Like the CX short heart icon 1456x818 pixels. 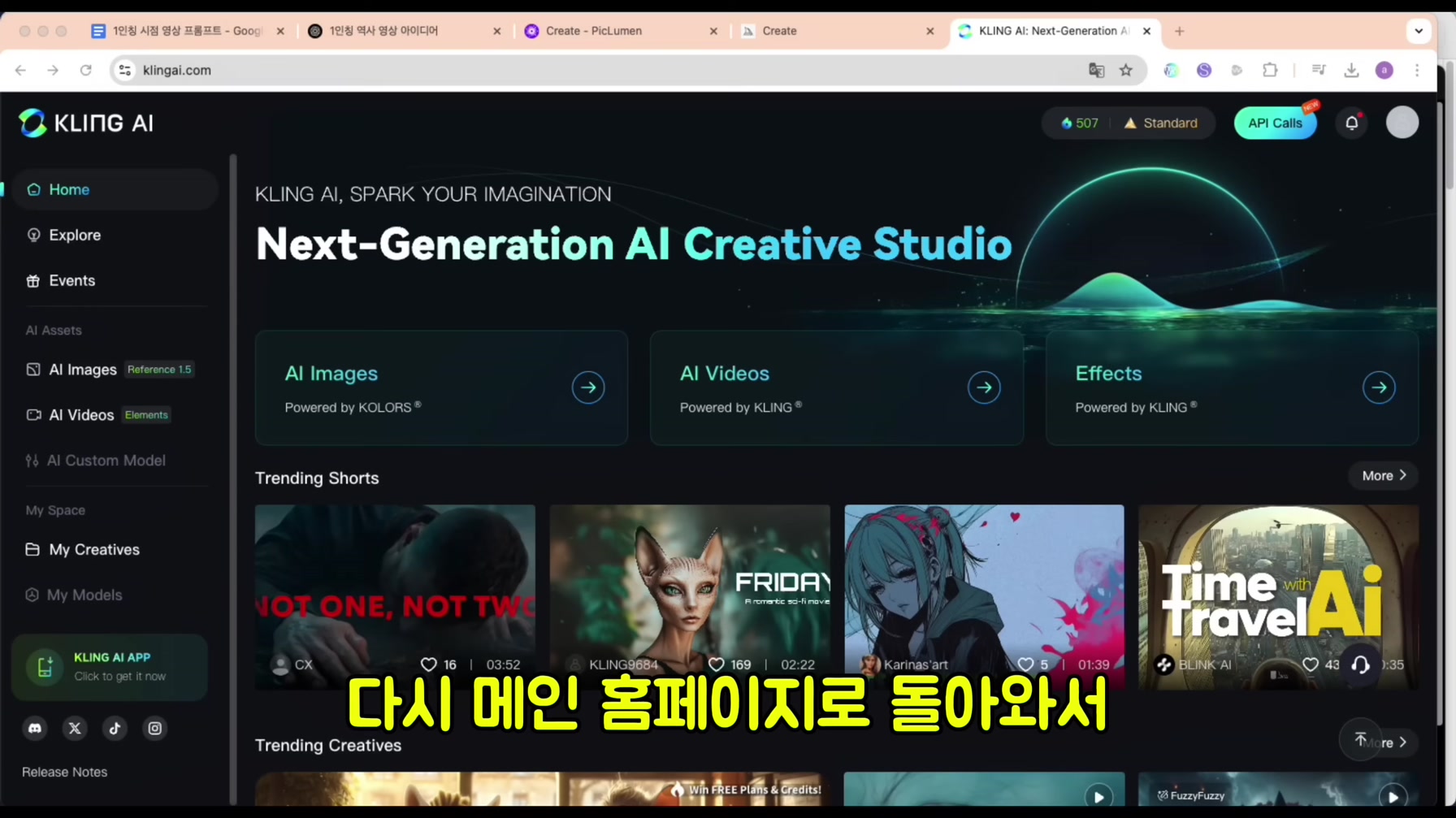(x=428, y=664)
